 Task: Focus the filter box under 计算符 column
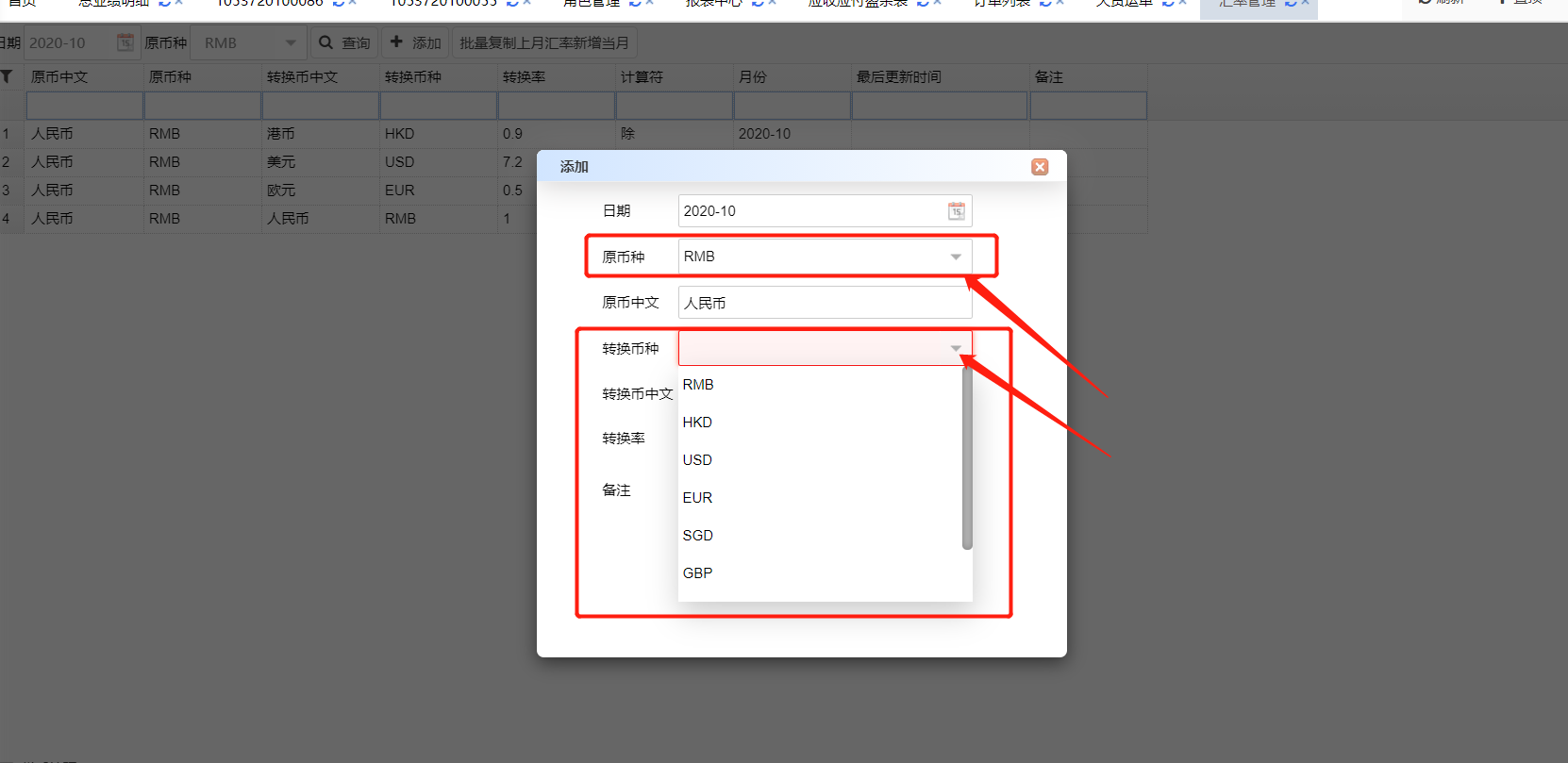click(x=675, y=106)
